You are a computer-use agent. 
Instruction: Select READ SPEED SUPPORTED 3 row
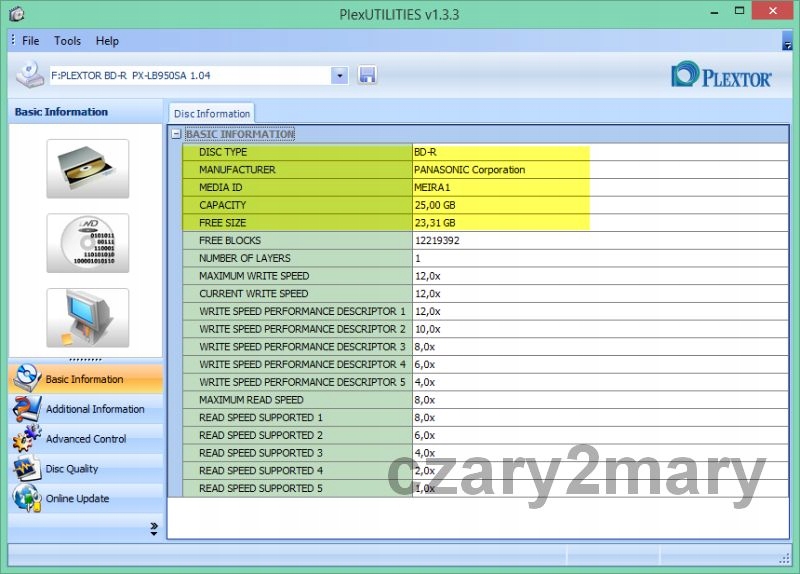(485, 453)
